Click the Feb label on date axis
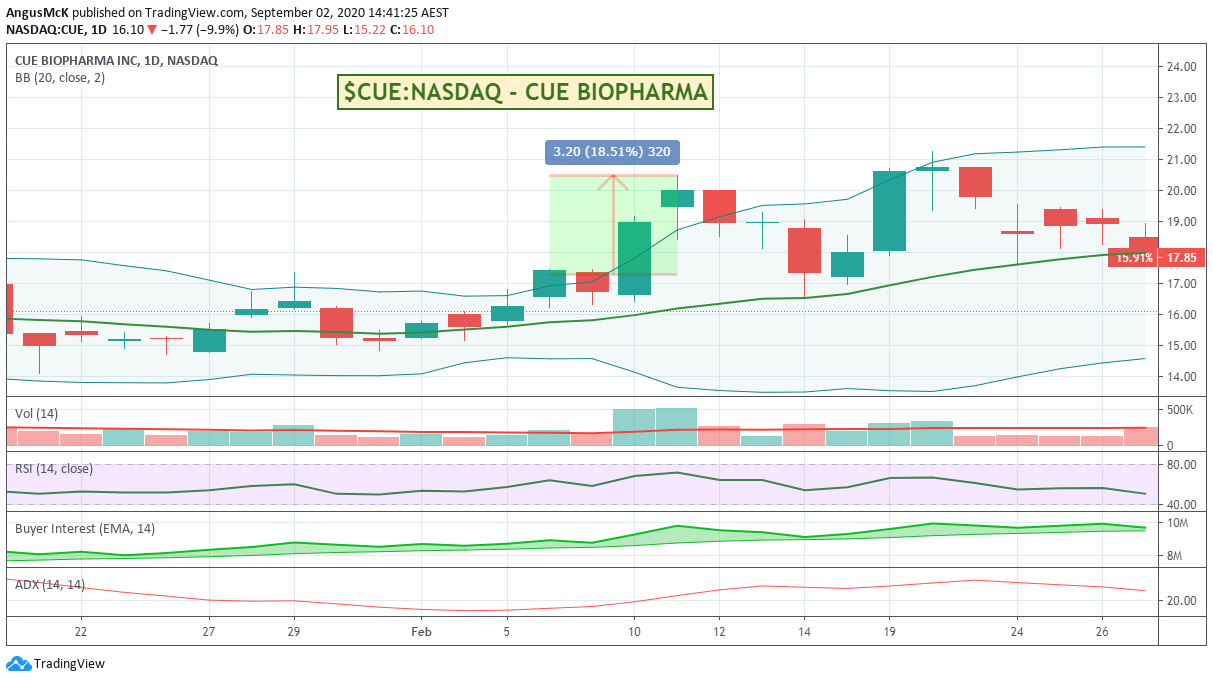The width and height of the screenshot is (1213, 682). (421, 632)
